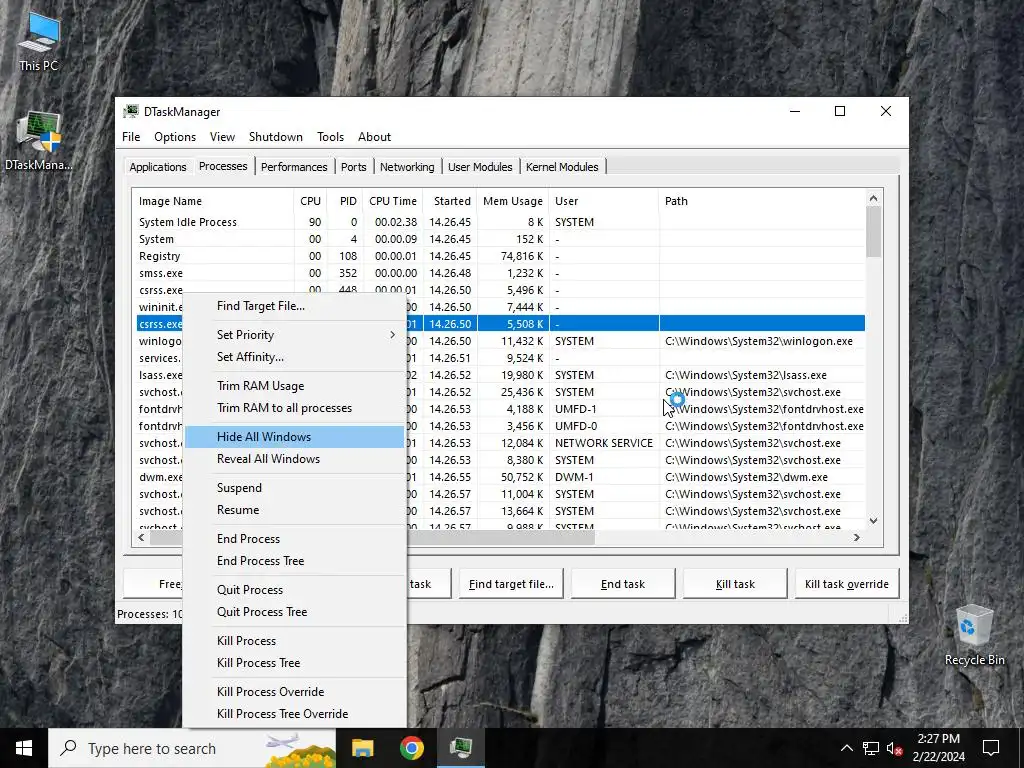Switch to the Performances tab
Screen dimensions: 1024x768
(294, 167)
